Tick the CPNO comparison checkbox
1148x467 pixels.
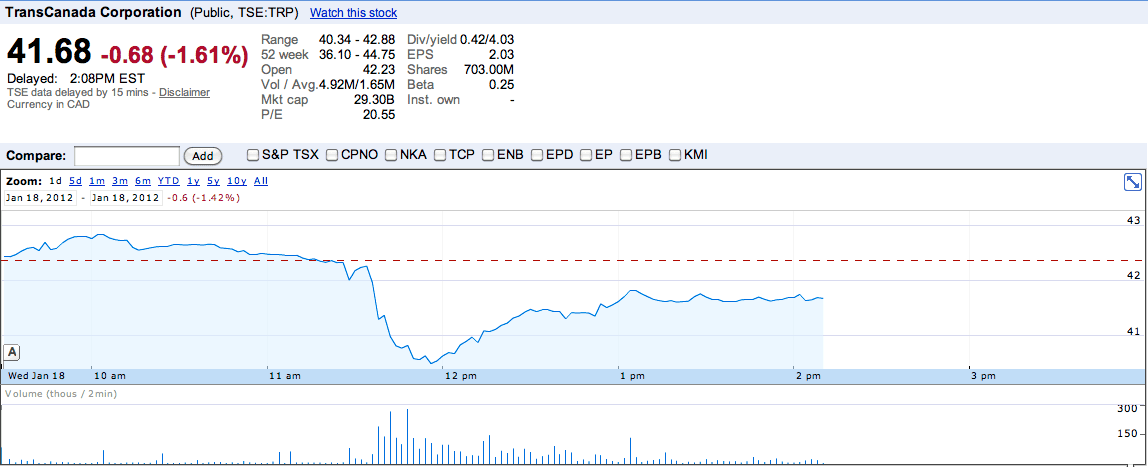click(x=332, y=155)
